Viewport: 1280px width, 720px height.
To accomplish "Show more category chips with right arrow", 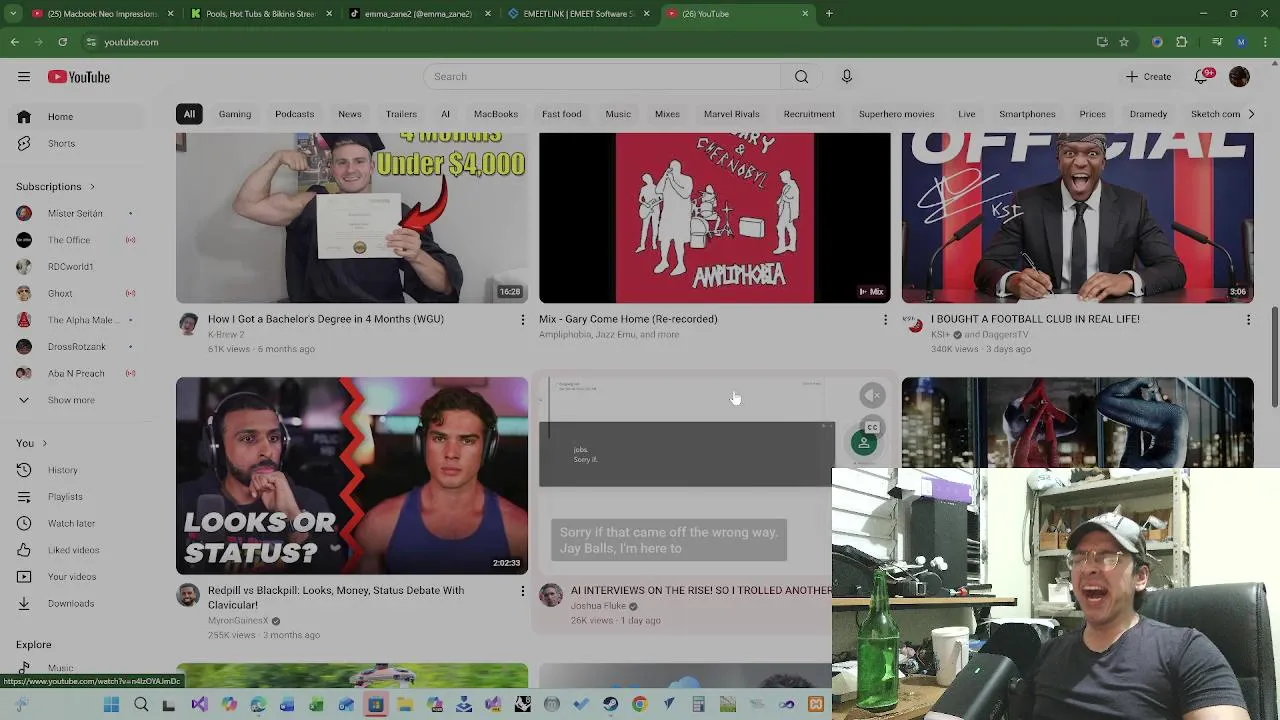I will [1251, 114].
